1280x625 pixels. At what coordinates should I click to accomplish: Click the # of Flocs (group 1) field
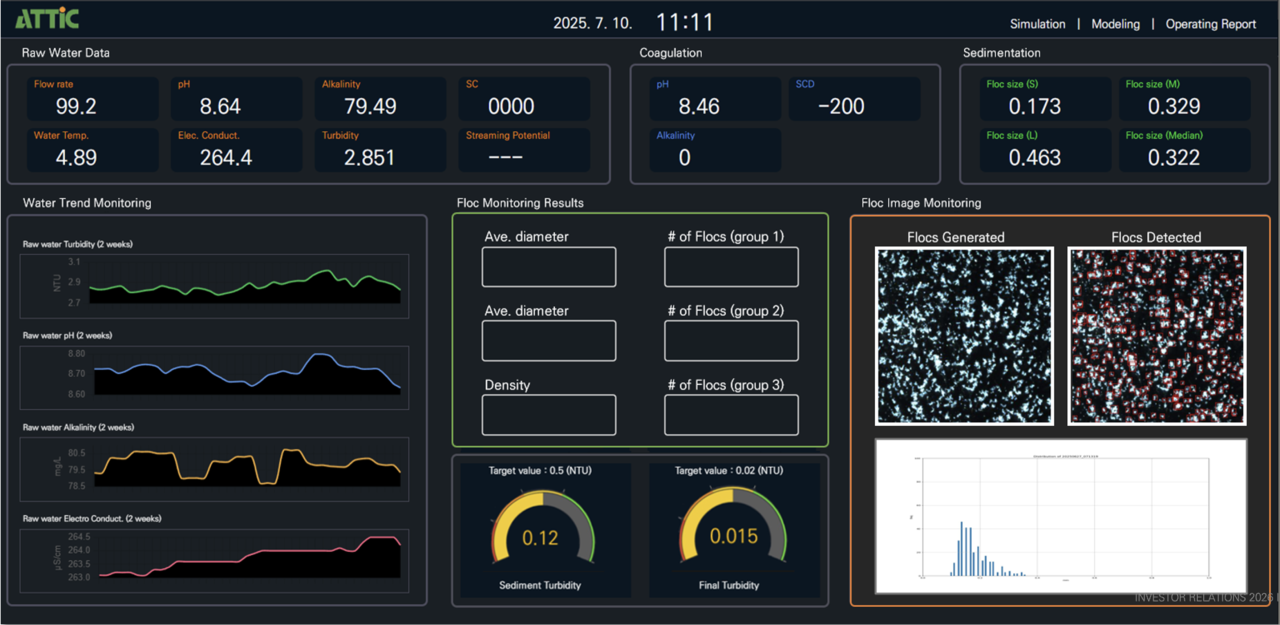(732, 267)
